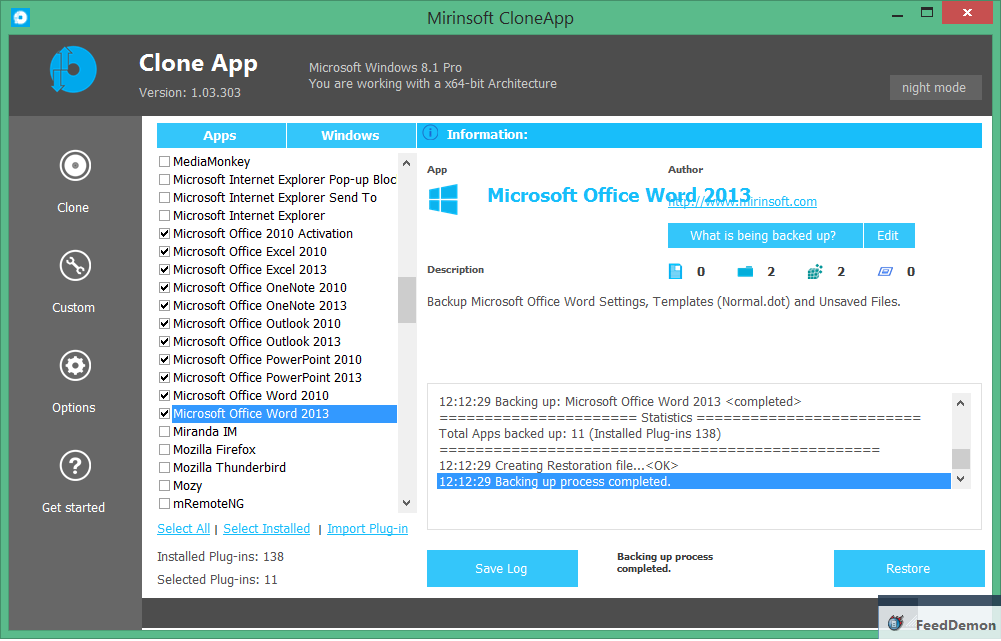
Task: Select log line Creating Restoration file
Action: (694, 465)
